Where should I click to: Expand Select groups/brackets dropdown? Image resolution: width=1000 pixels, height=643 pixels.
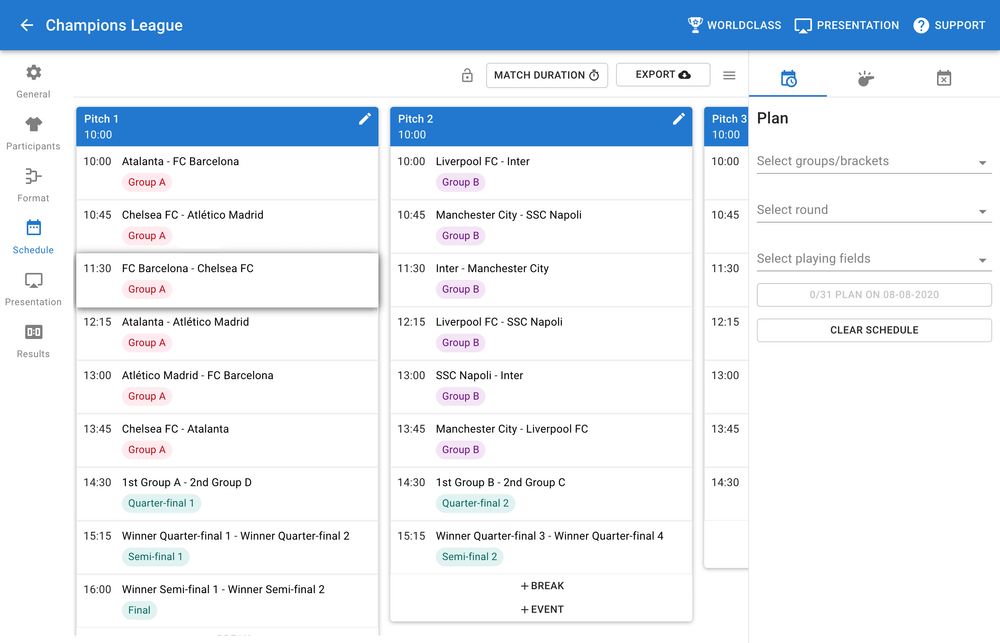pos(874,161)
